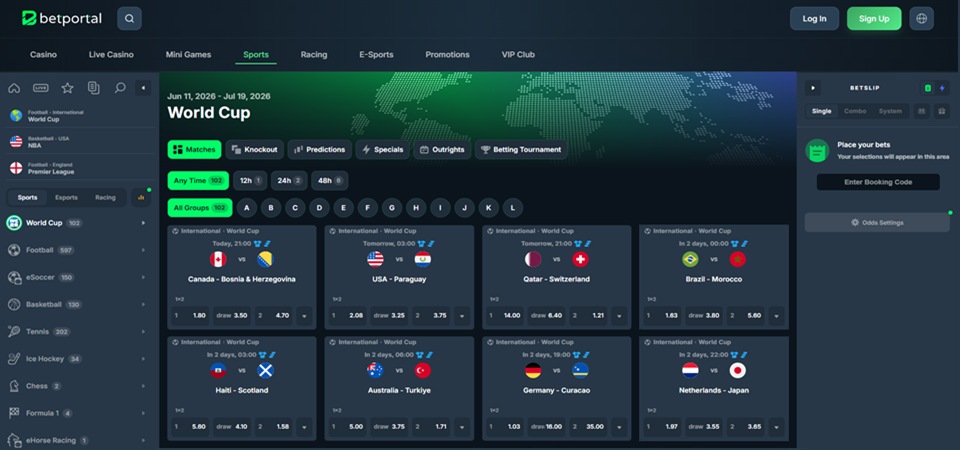
Task: Open the Racing nav item
Action: point(313,54)
